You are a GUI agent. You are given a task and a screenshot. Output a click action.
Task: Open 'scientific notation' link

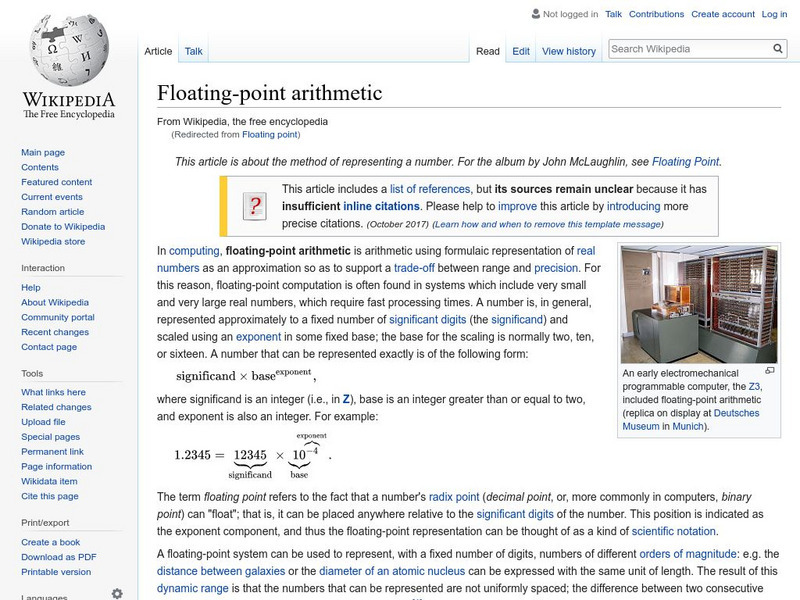[x=673, y=531]
